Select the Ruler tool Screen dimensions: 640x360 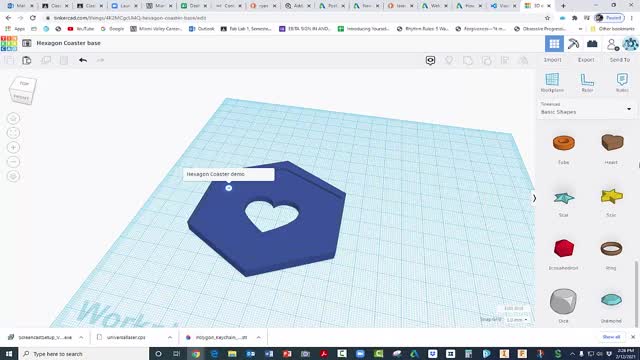(x=587, y=82)
